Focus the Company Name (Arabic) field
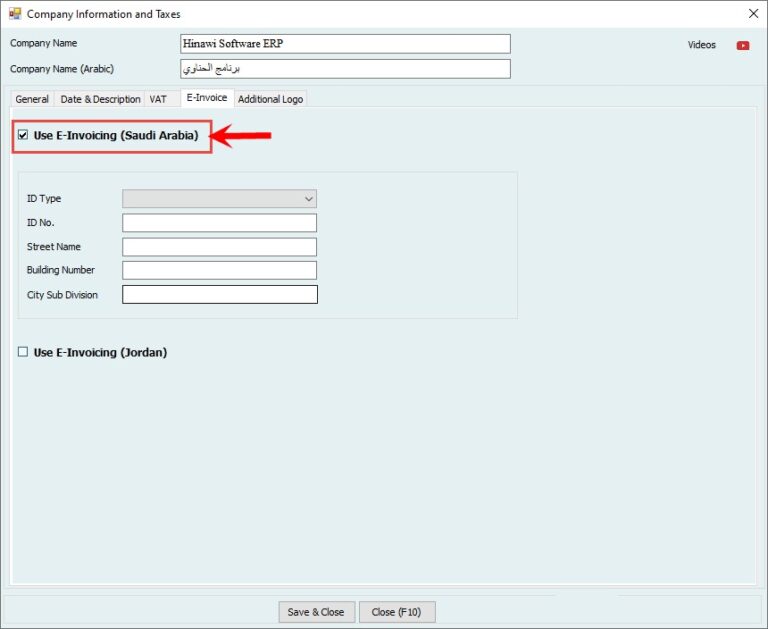 (x=345, y=69)
